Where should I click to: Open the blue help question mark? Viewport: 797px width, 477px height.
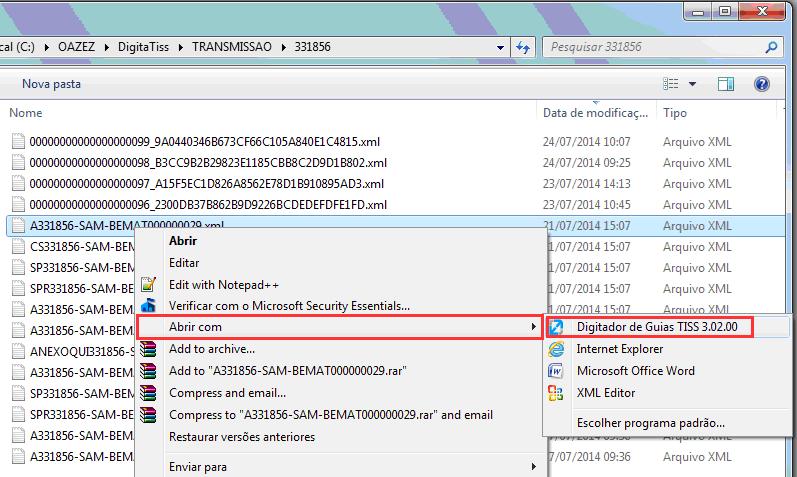[761, 84]
